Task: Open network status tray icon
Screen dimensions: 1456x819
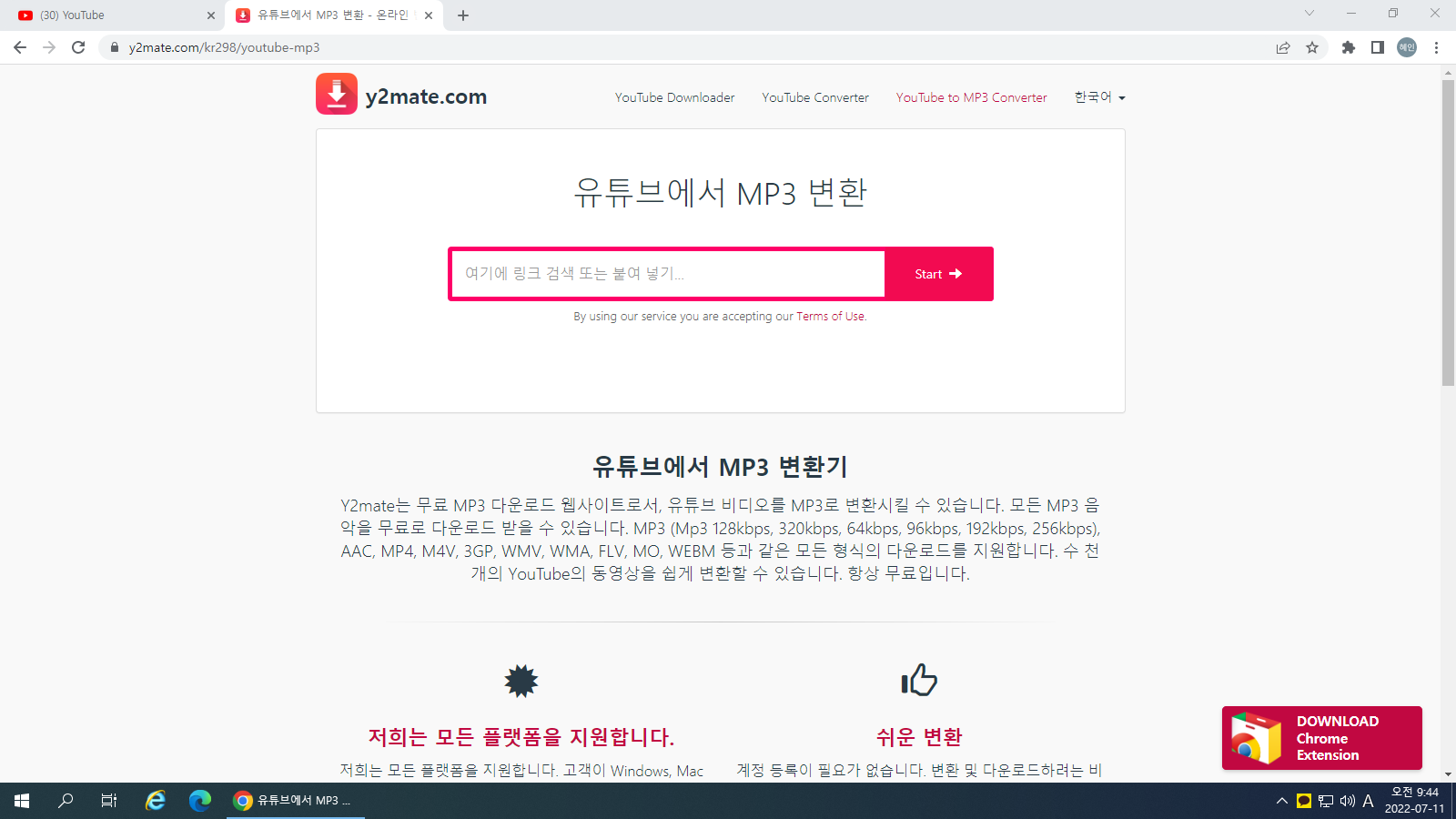Action: click(x=1326, y=801)
